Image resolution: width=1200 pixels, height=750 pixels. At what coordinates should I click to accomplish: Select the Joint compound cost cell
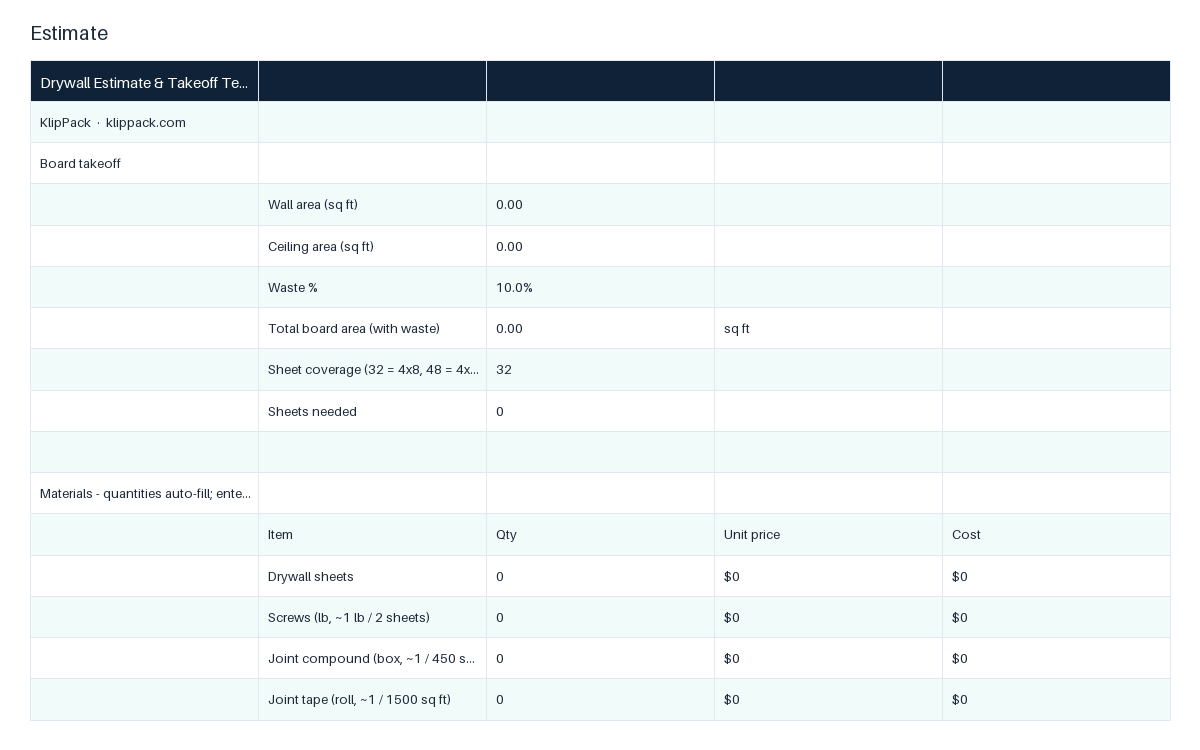[x=1057, y=658]
